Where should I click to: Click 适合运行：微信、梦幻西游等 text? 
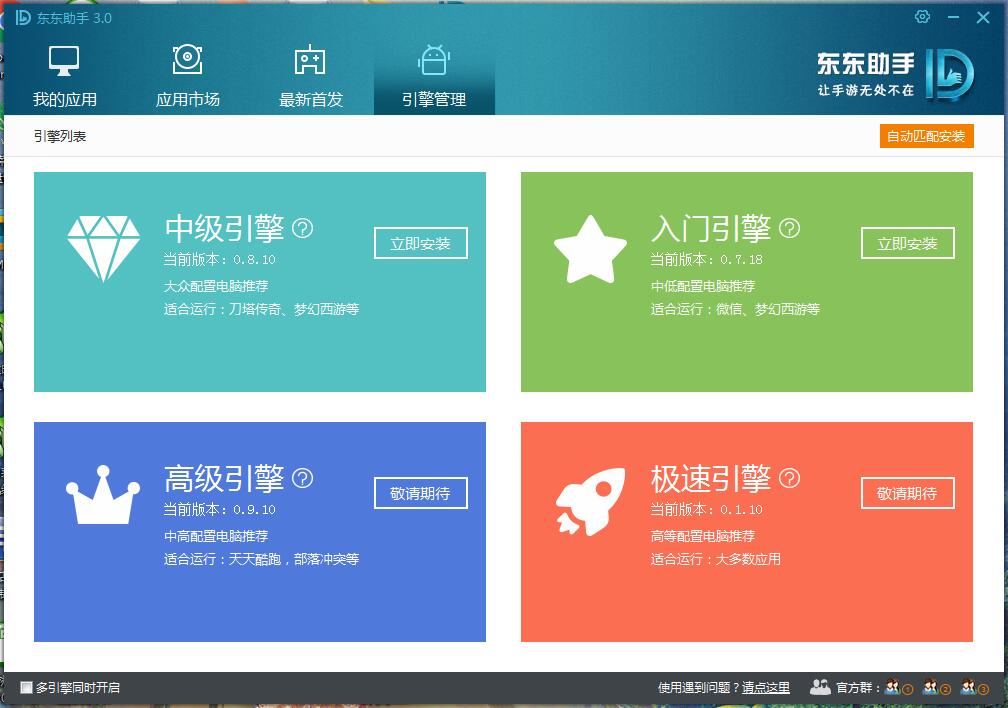pyautogui.click(x=735, y=309)
